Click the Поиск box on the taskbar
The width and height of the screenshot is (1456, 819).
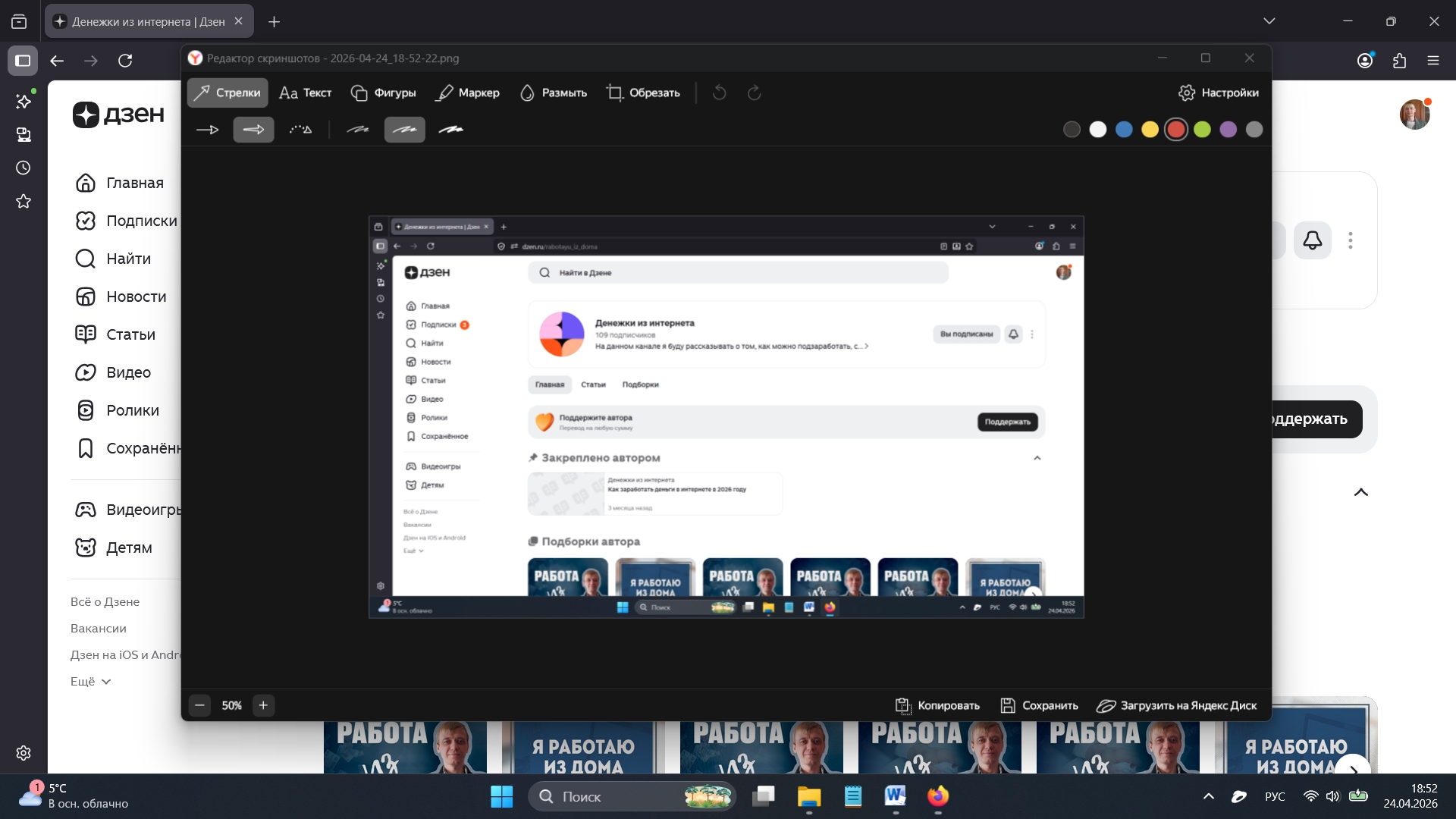[632, 796]
